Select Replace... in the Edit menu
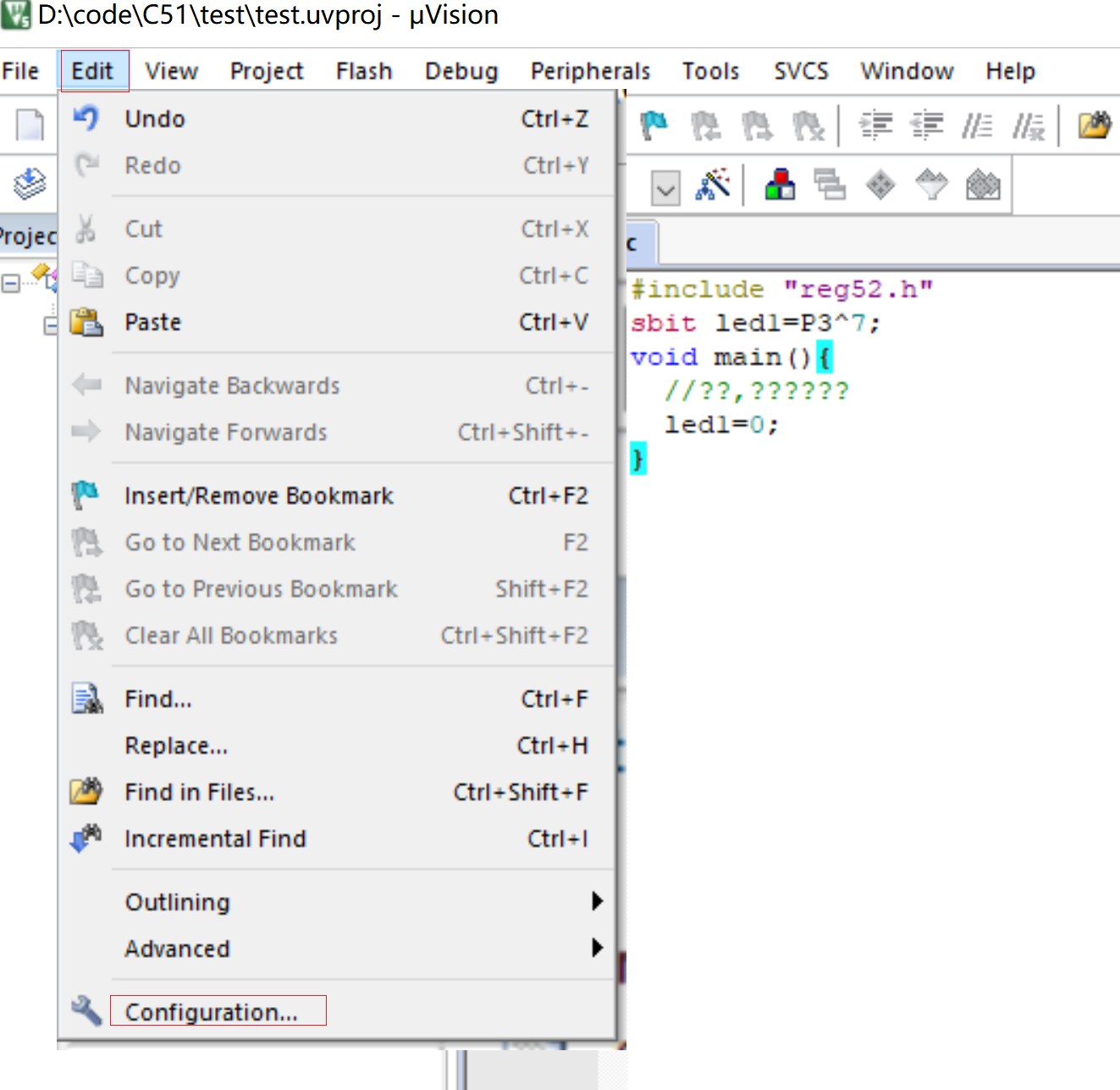The image size is (1120, 1090). tap(337, 745)
